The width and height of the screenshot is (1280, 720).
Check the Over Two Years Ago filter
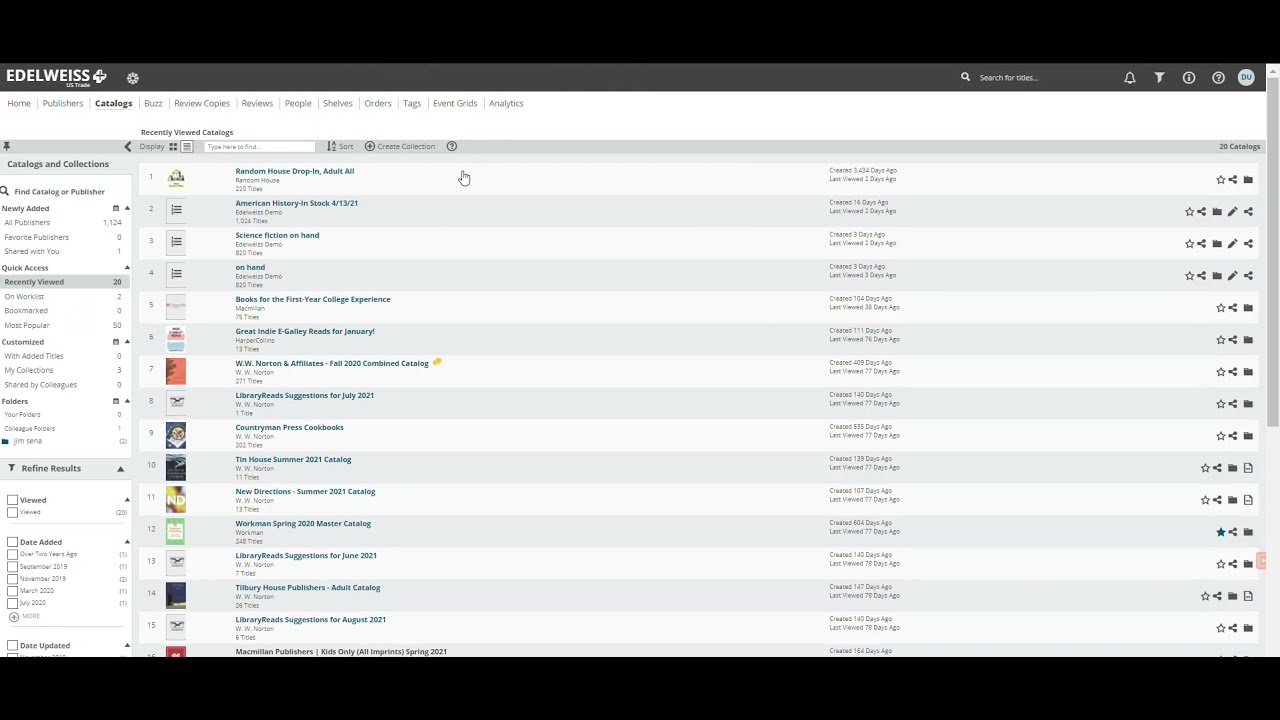12,554
